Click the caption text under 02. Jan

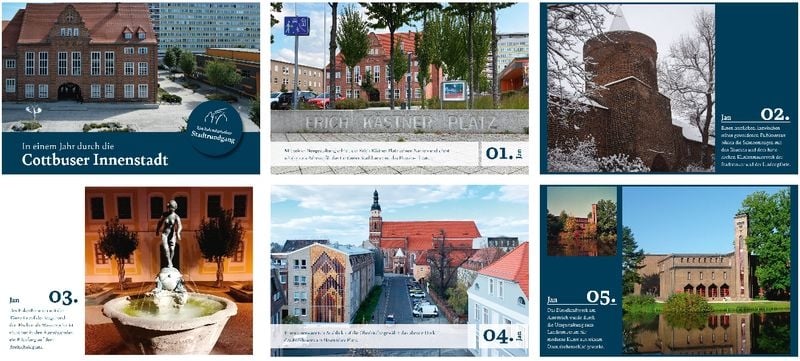(x=756, y=146)
